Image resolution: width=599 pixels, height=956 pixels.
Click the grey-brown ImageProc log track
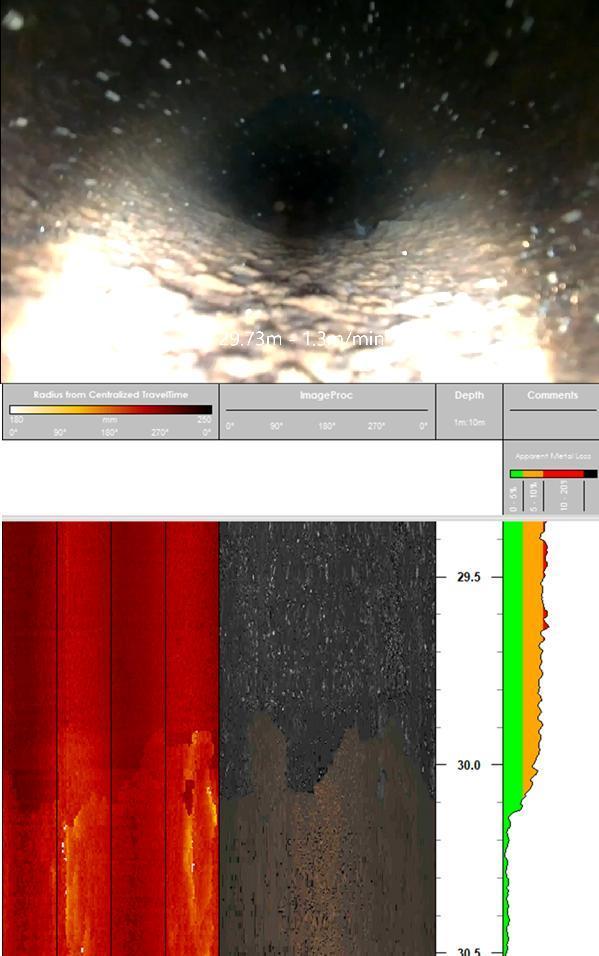327,738
